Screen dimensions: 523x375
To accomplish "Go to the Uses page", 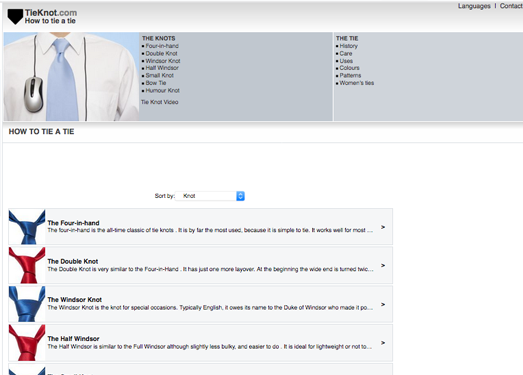I will [346, 61].
